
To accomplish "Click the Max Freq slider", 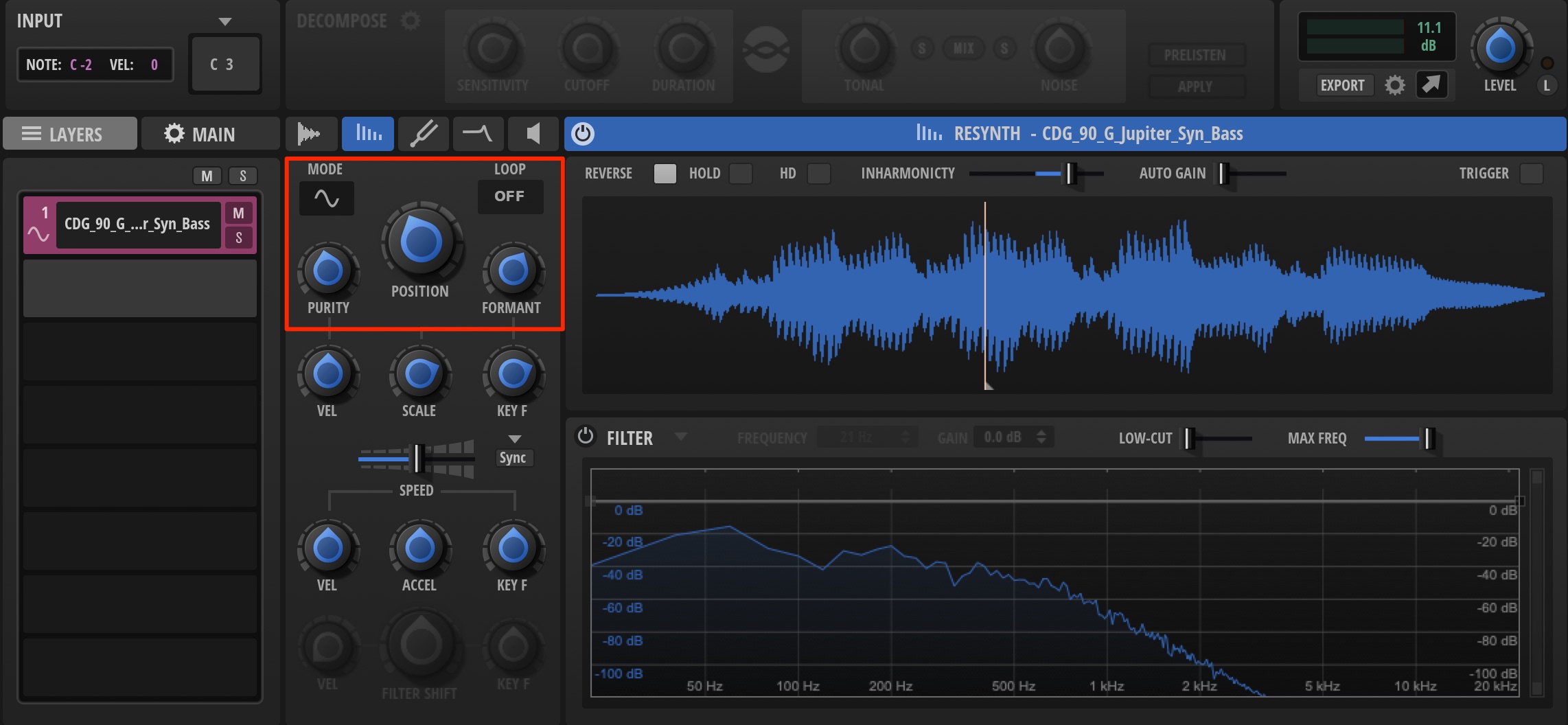I will [x=1399, y=438].
